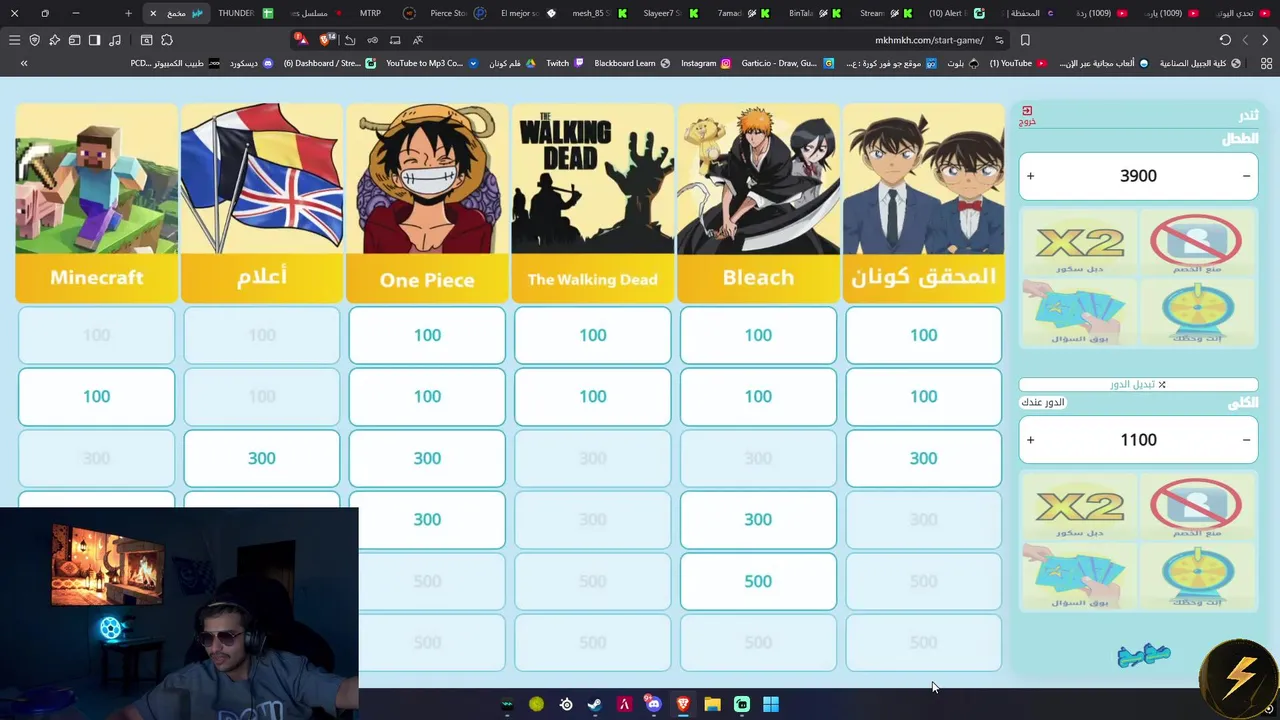
Task: Use the bottom team's X2 double score power-up
Action: point(1080,507)
